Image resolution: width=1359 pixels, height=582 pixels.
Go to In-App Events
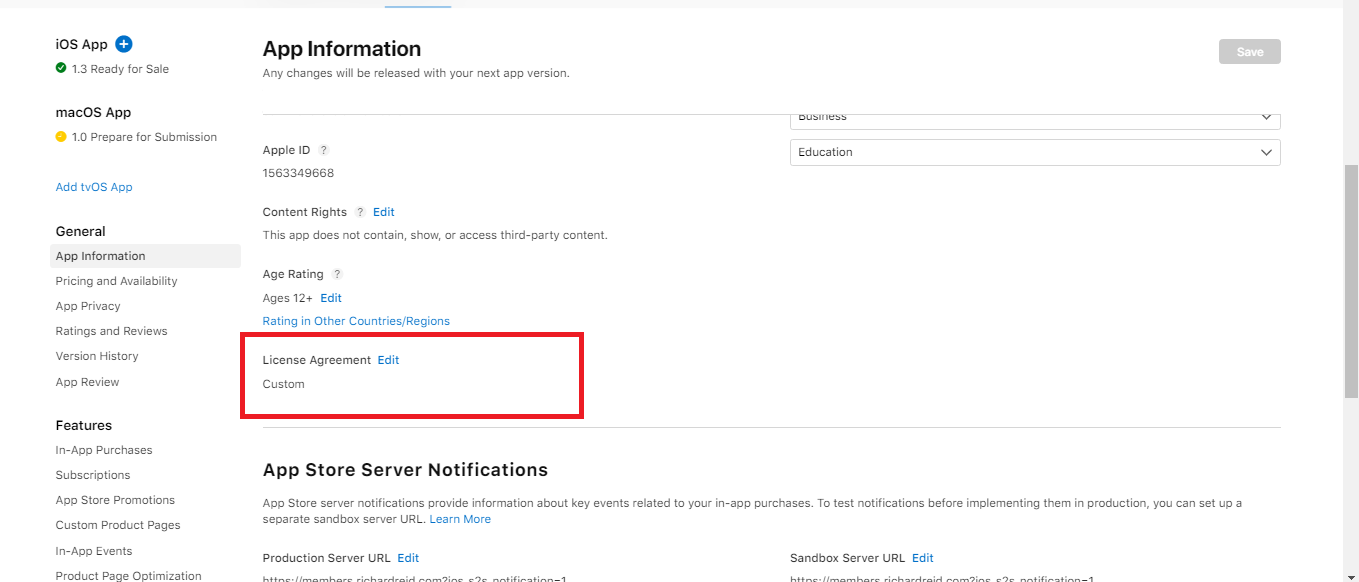click(x=94, y=551)
